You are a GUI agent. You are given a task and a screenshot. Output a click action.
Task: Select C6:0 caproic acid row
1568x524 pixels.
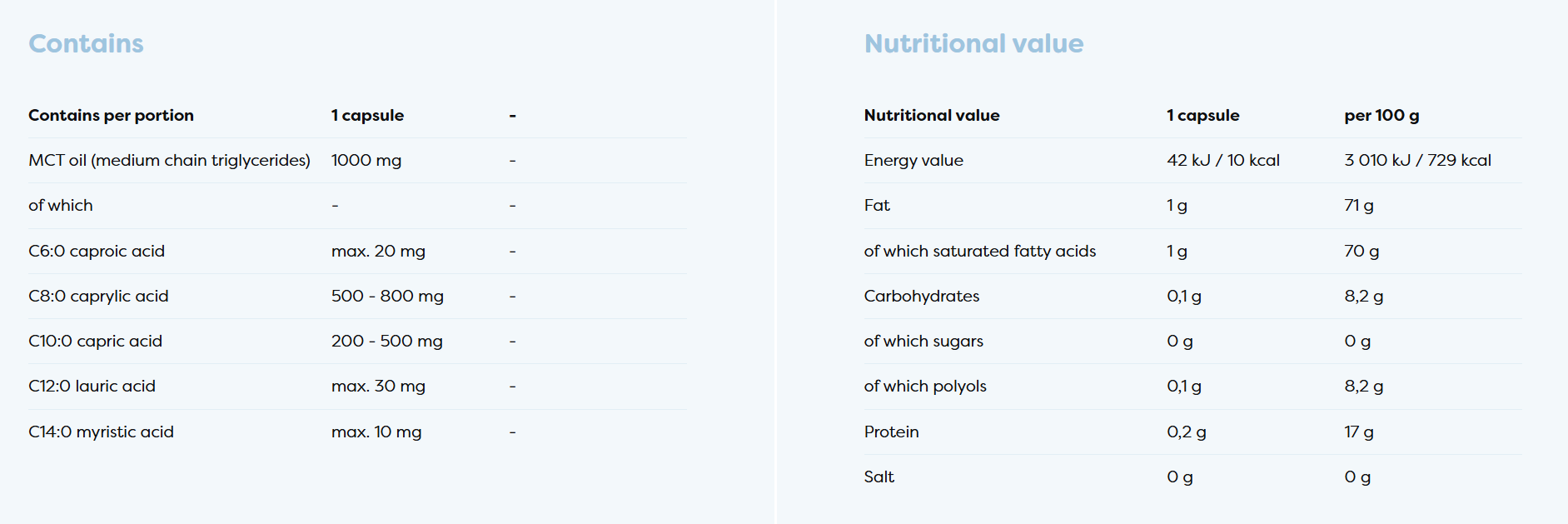pos(97,251)
